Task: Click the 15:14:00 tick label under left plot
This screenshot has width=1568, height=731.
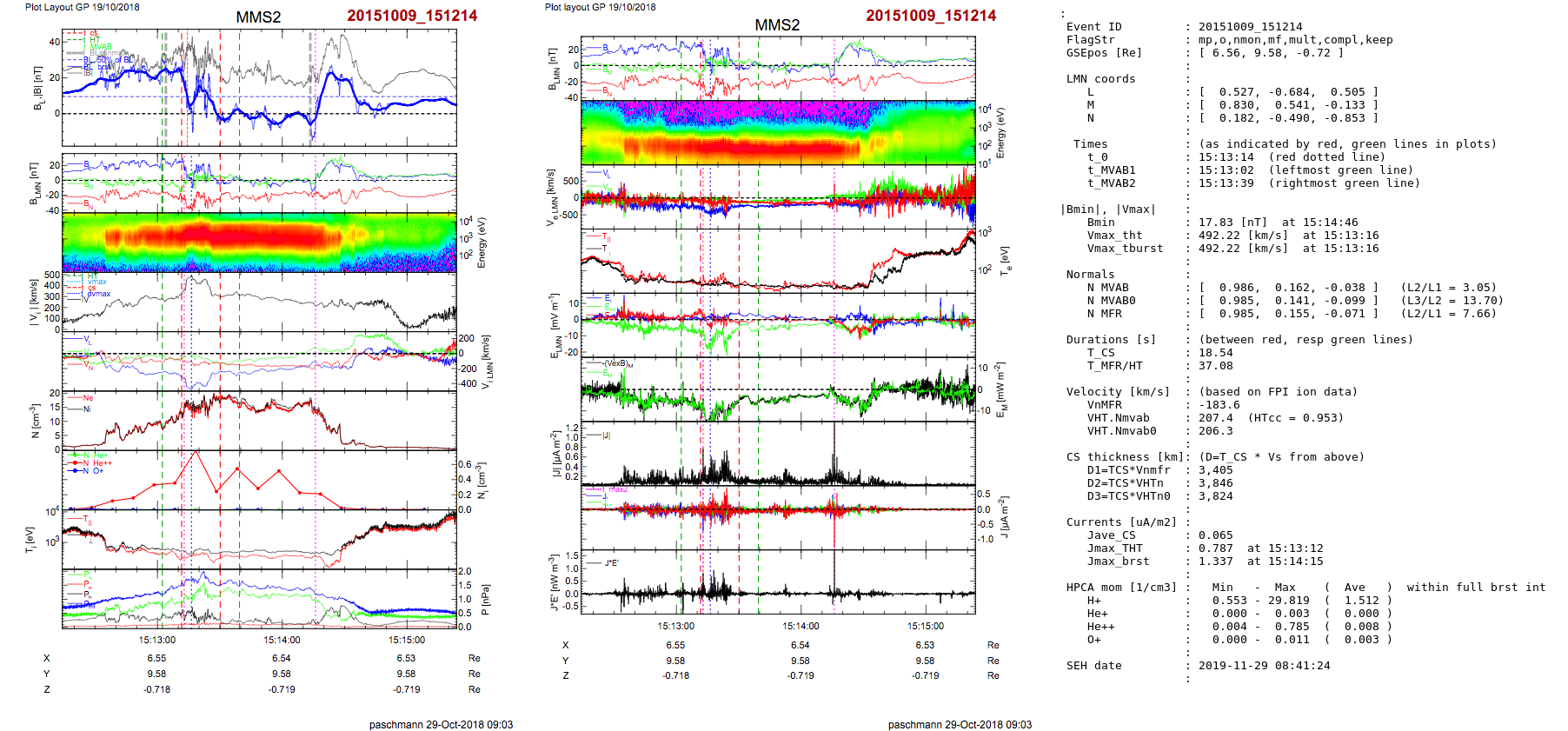Action: click(x=282, y=641)
